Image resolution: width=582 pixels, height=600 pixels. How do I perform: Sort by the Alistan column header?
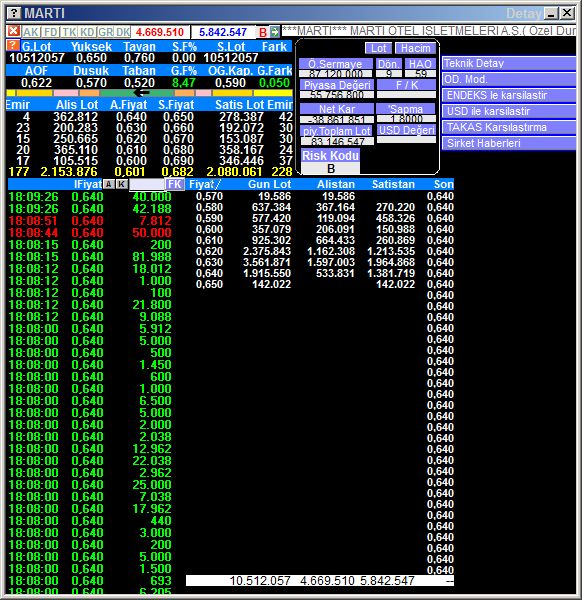pos(336,184)
